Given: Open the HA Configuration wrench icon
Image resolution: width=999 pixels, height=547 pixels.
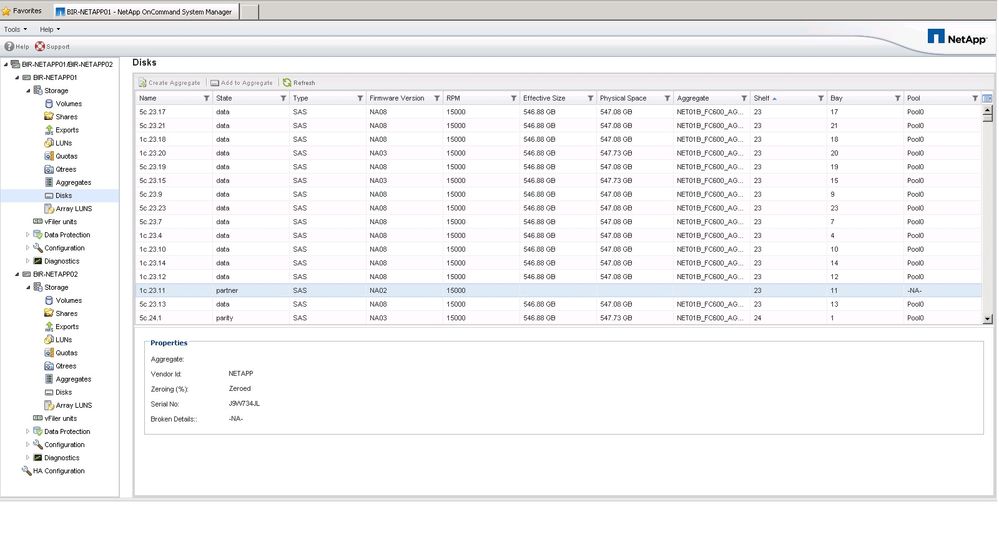Looking at the screenshot, I should pyautogui.click(x=26, y=471).
